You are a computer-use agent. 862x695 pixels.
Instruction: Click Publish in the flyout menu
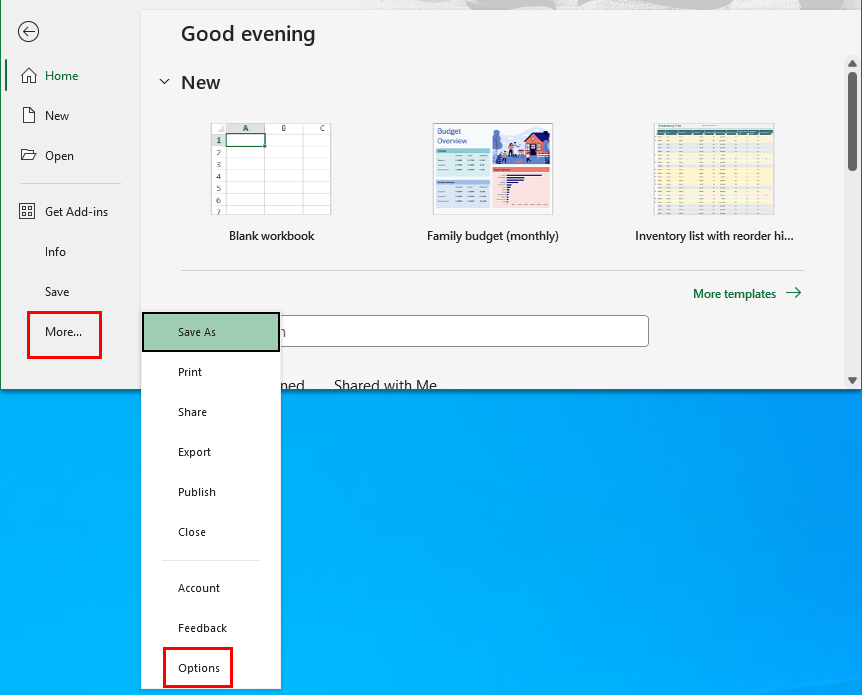pyautogui.click(x=211, y=493)
